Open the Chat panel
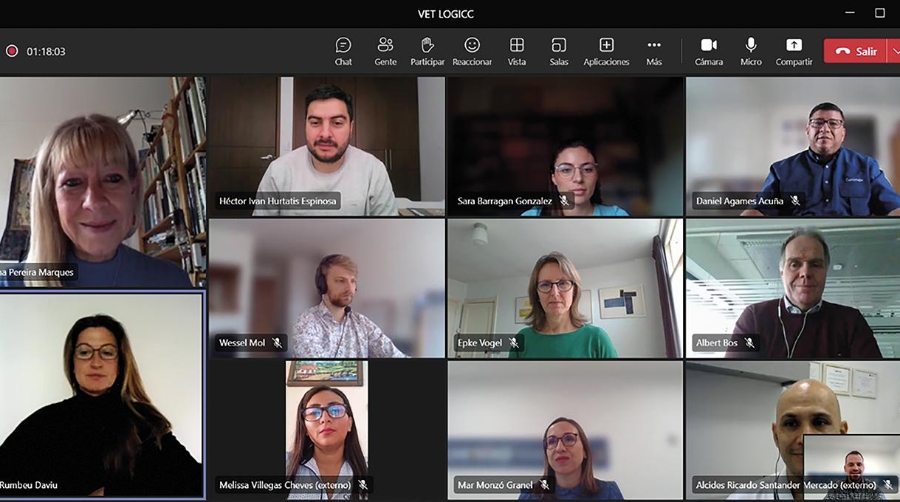 (343, 51)
